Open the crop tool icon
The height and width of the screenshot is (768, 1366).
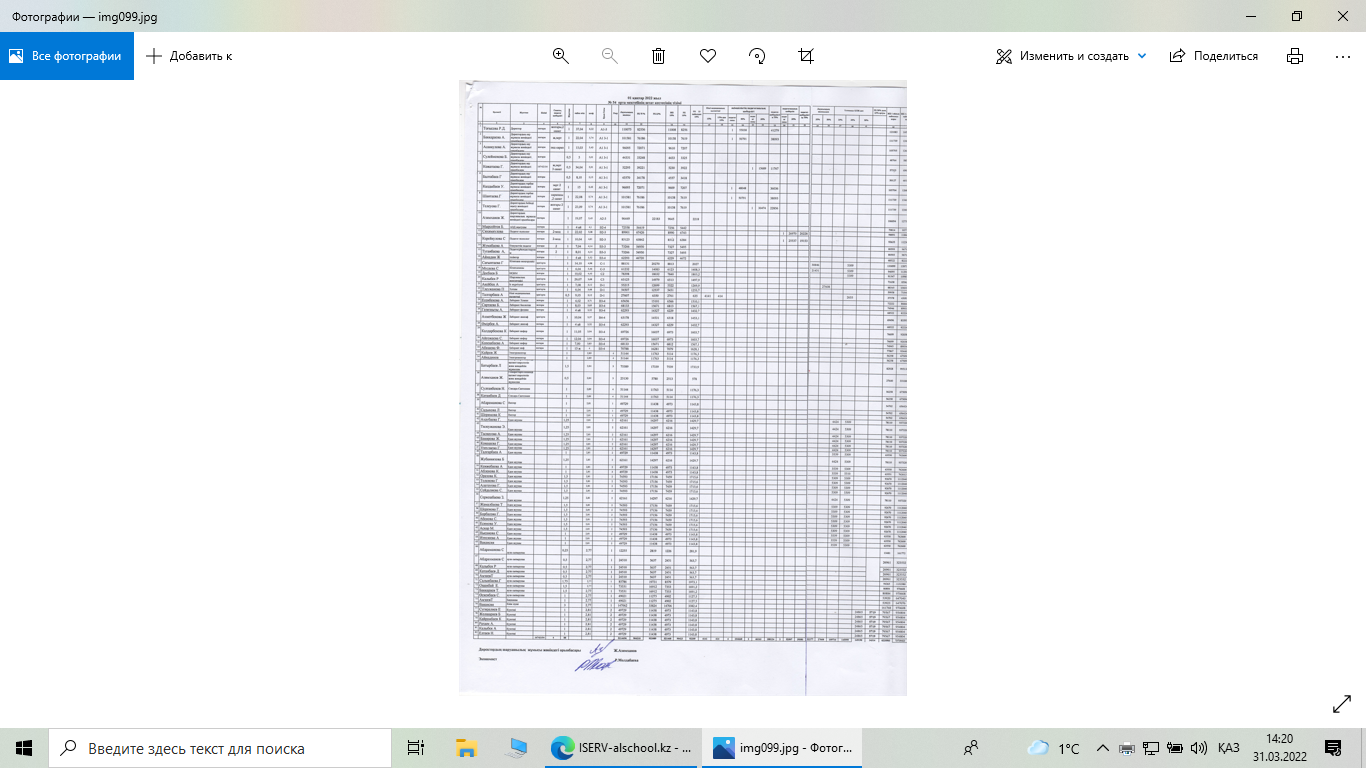806,56
